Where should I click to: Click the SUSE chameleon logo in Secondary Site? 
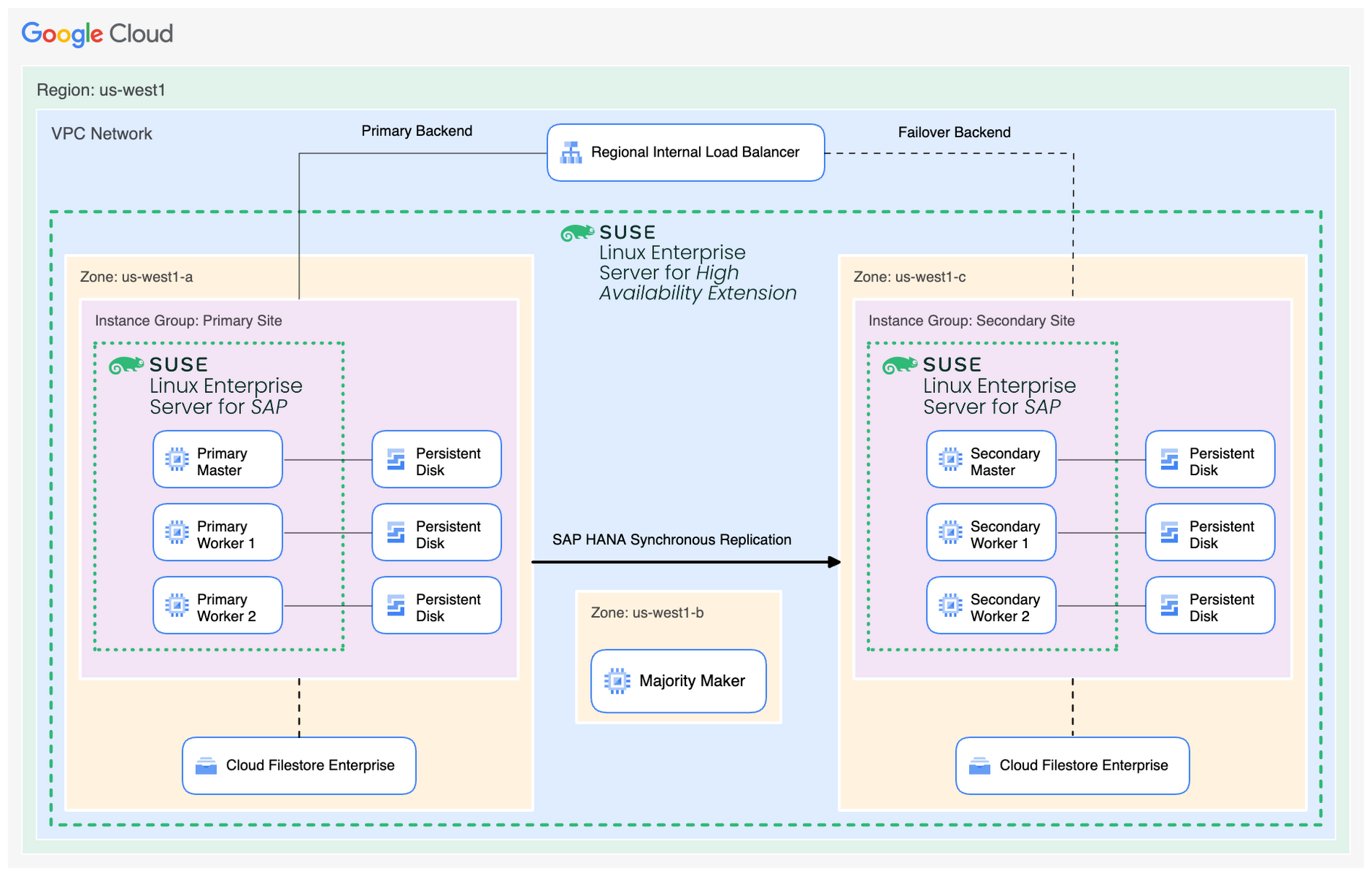(x=900, y=365)
